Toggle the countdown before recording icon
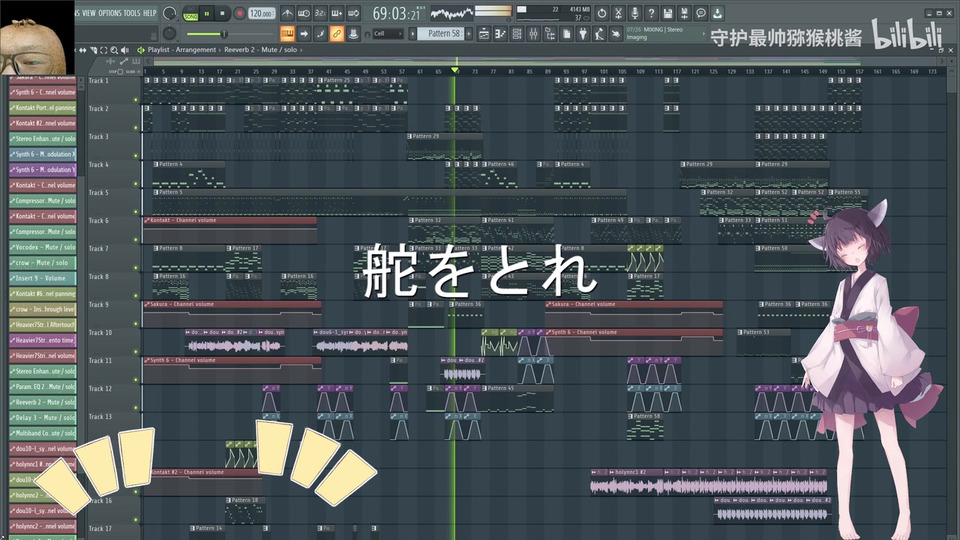The height and width of the screenshot is (540, 960). click(x=320, y=13)
